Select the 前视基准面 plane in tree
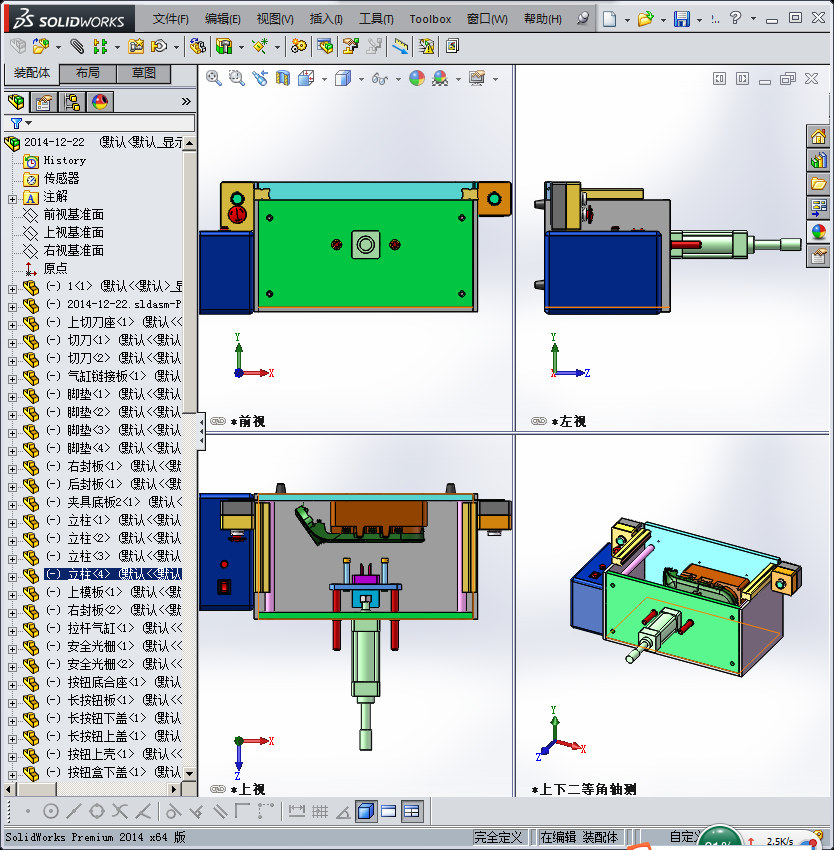 tap(73, 215)
